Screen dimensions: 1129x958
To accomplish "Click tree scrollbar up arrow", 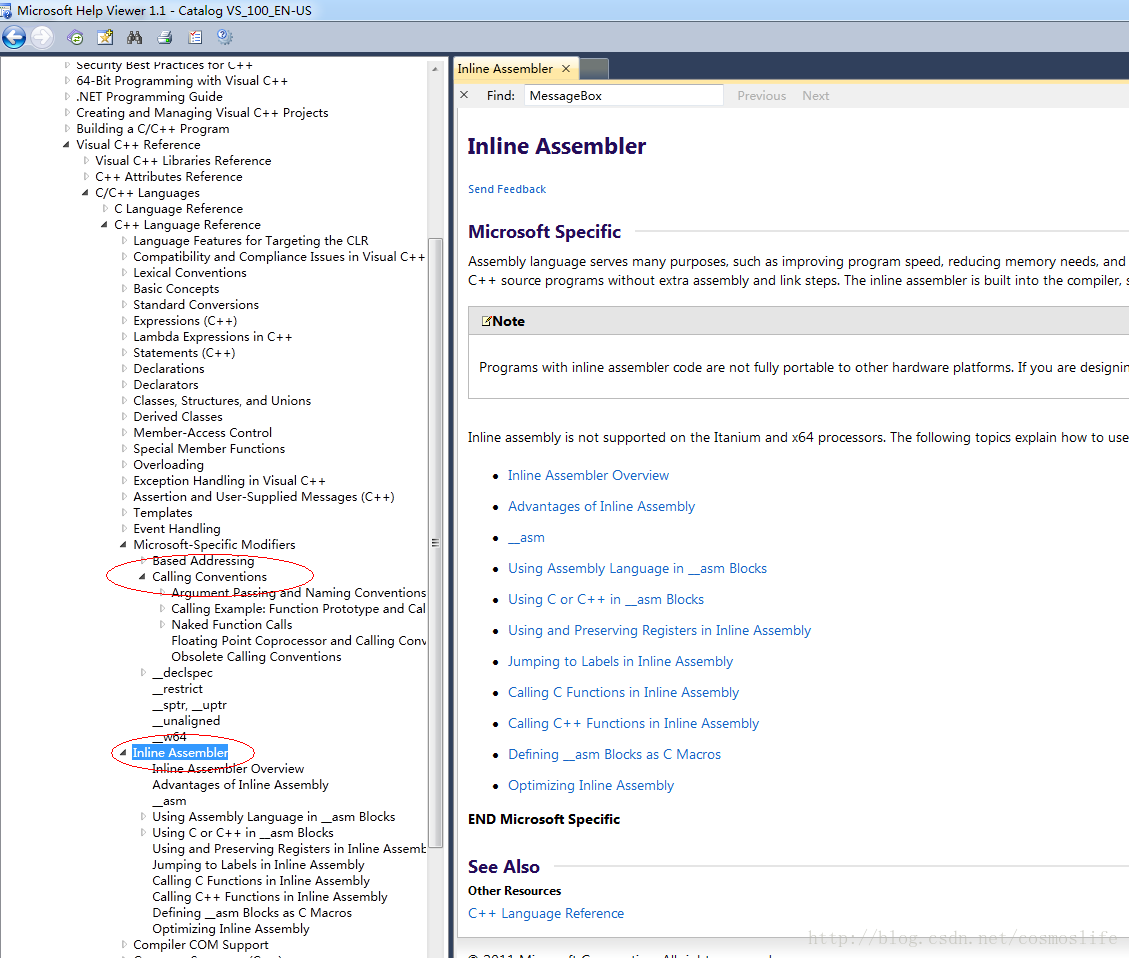I will (x=435, y=69).
